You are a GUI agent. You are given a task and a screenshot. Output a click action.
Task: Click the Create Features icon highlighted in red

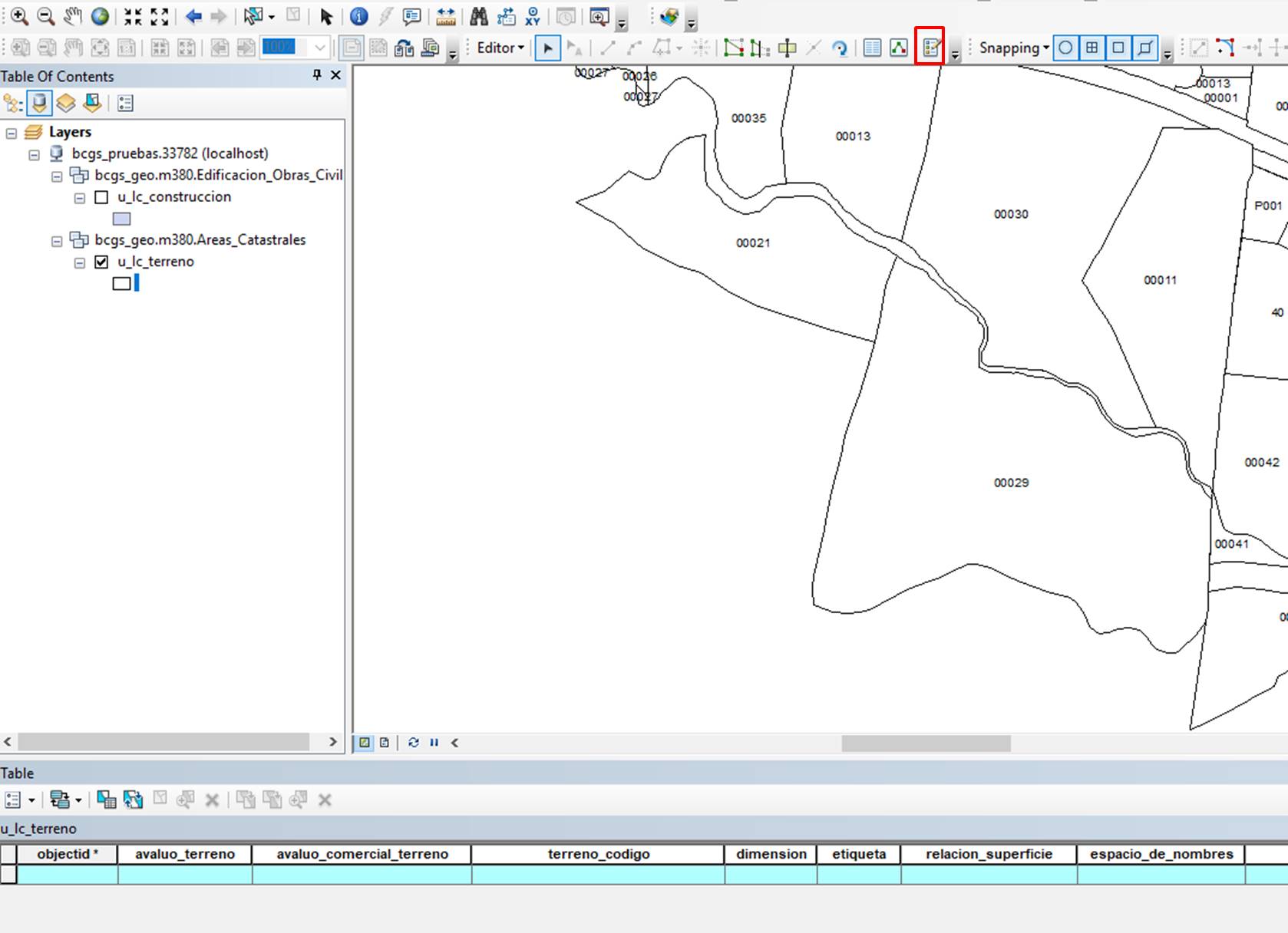[x=931, y=48]
